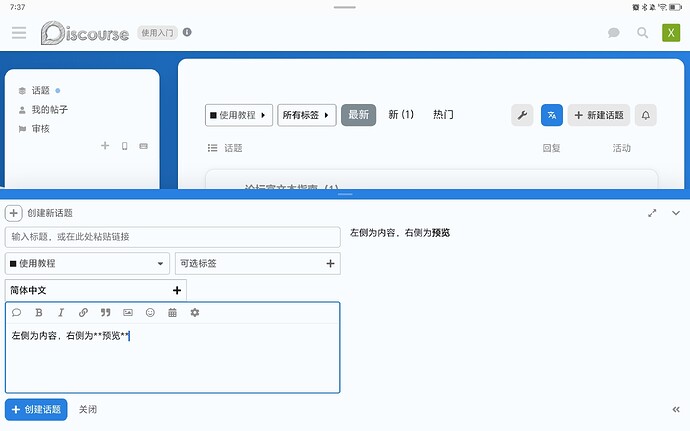Image resolution: width=690 pixels, height=431 pixels.
Task: Sort by the 回复 column header
Action: tap(551, 148)
